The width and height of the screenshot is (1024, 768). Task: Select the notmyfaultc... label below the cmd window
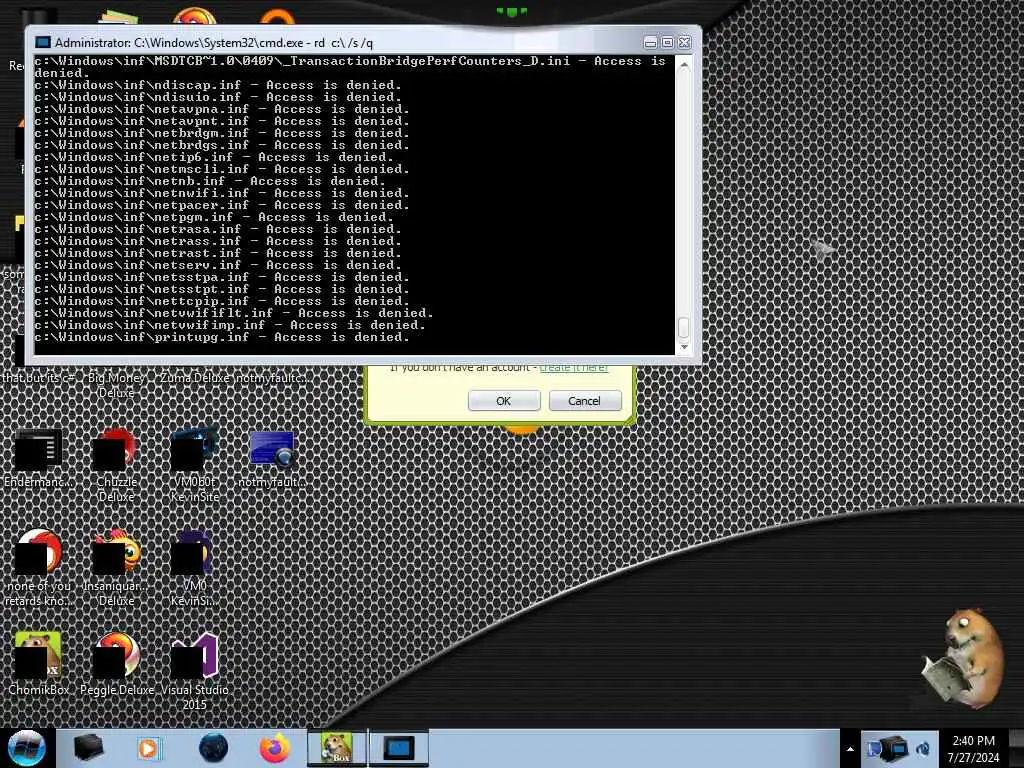pyautogui.click(x=272, y=377)
